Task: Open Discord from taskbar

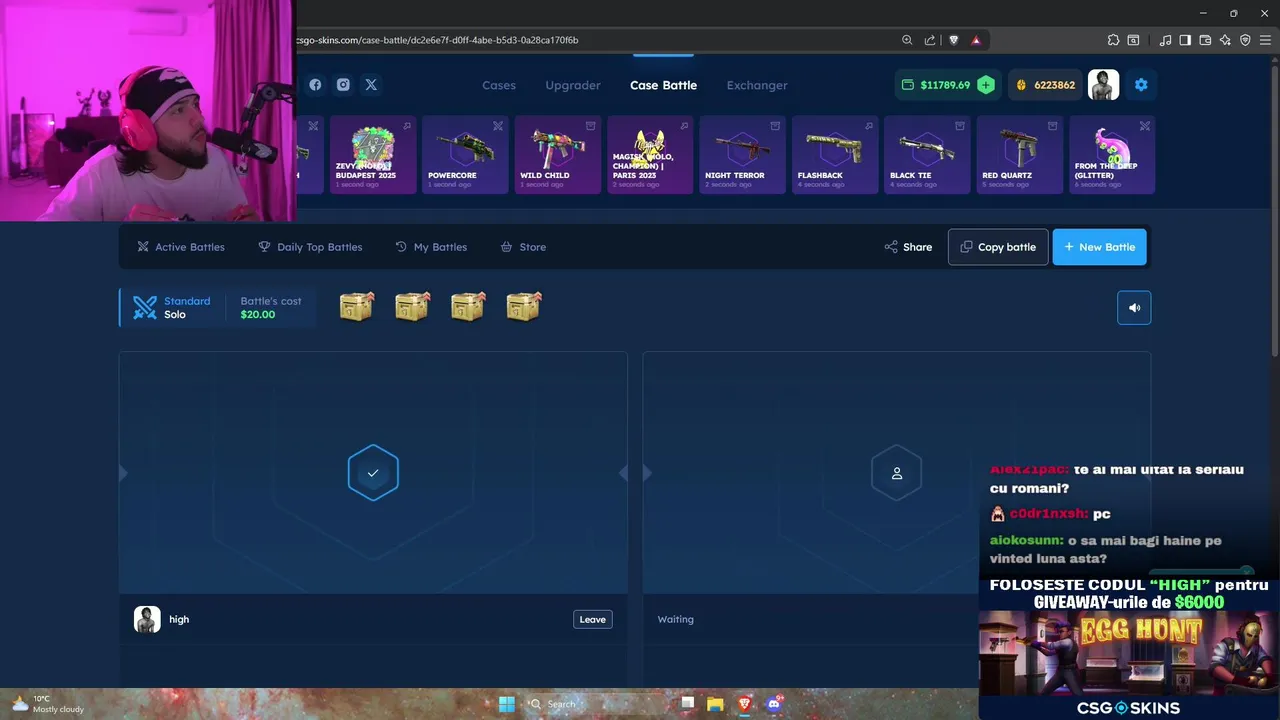Action: [x=773, y=704]
